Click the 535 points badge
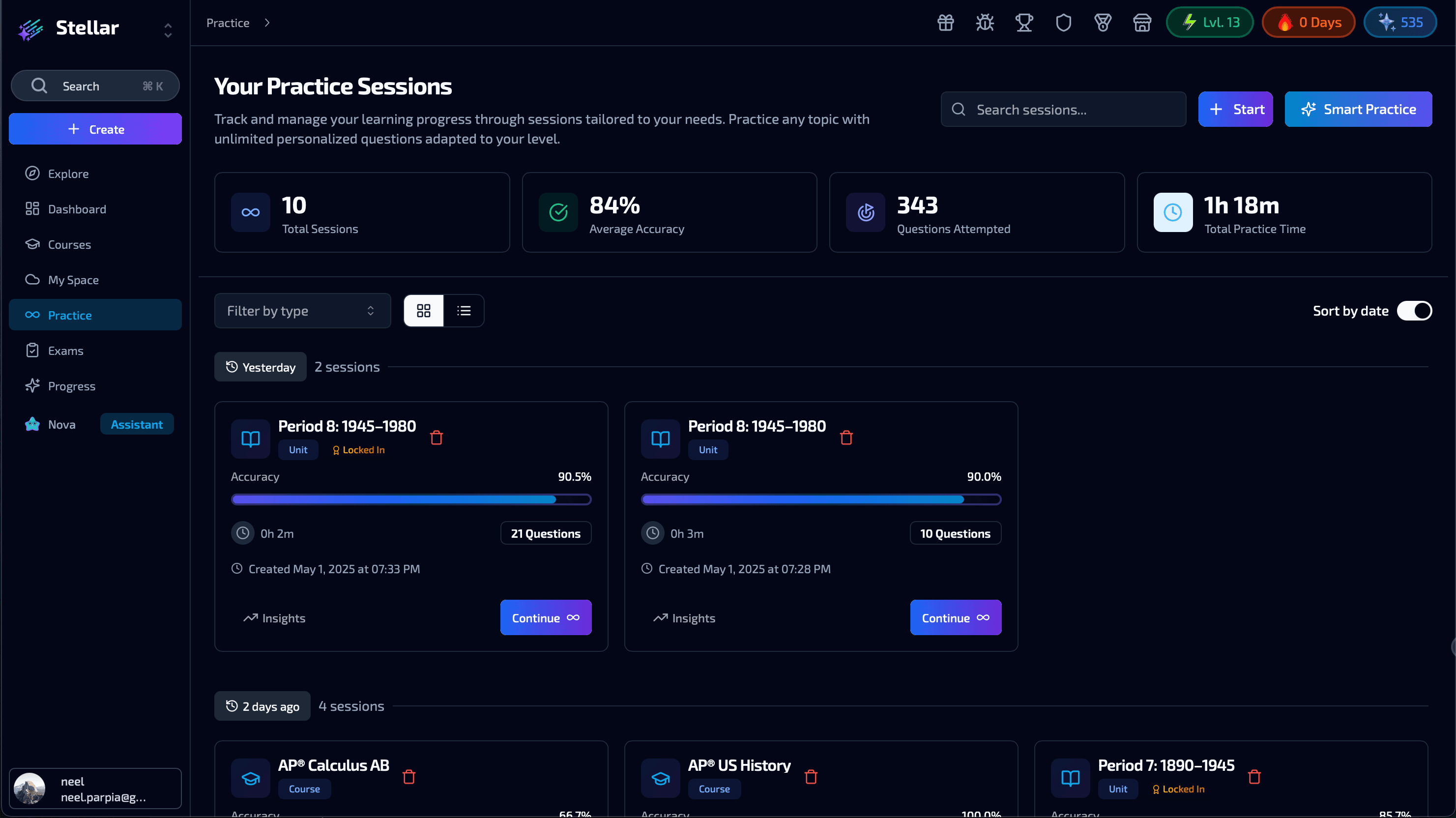This screenshot has width=1456, height=818. [x=1400, y=23]
